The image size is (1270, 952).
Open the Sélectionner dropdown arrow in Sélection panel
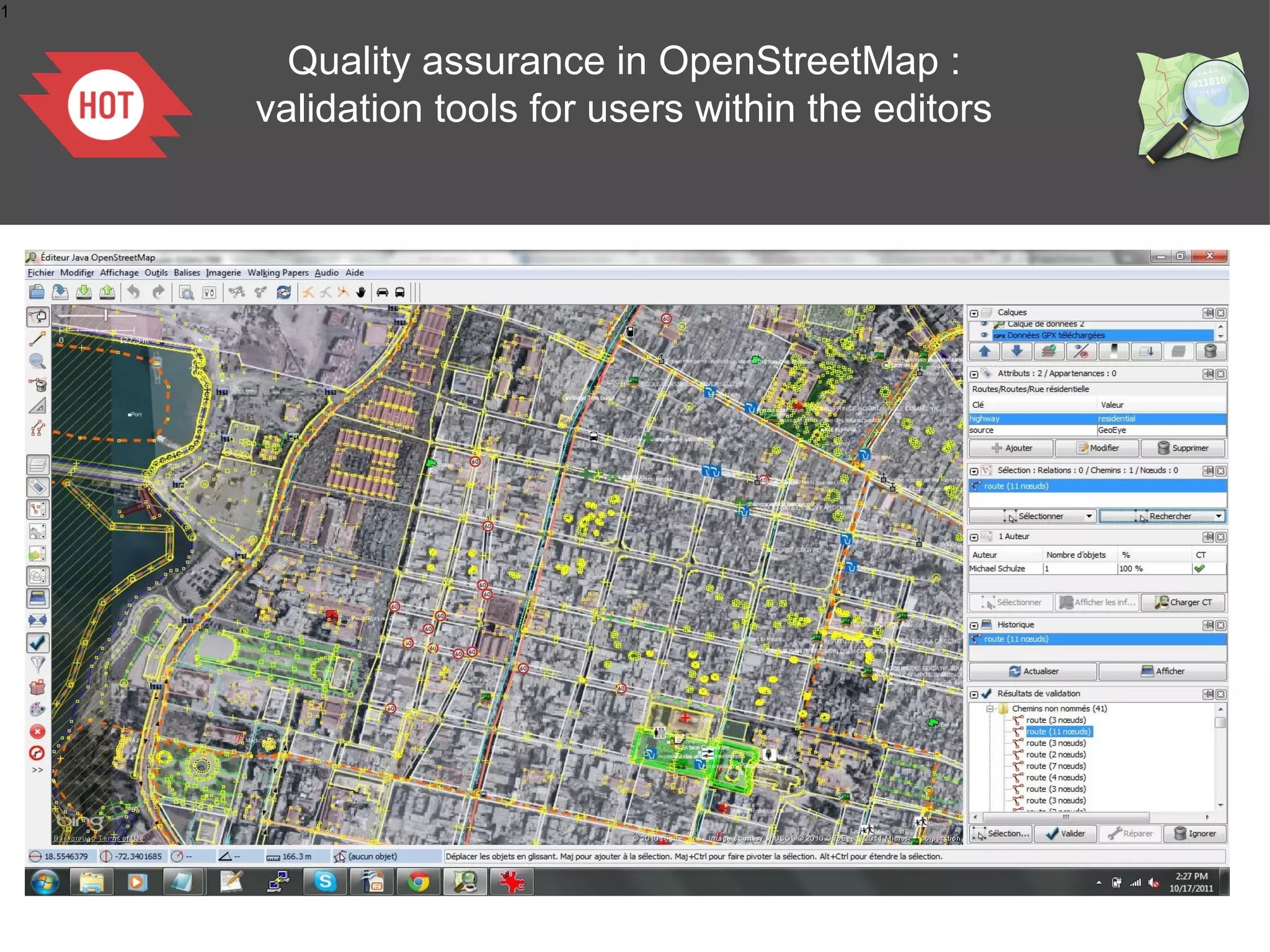click(x=1089, y=516)
